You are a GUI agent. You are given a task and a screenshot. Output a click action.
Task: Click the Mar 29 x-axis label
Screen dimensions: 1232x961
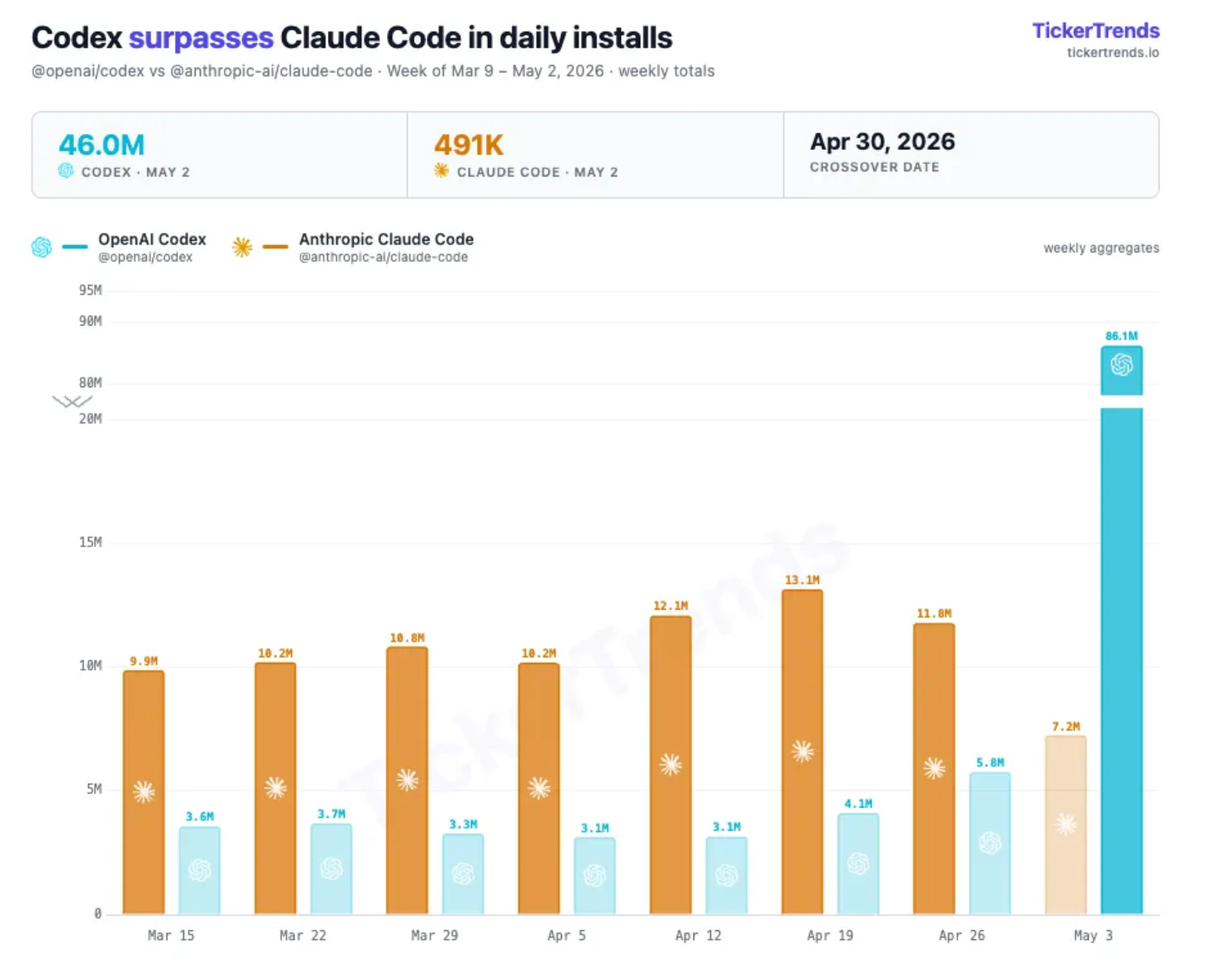(x=435, y=935)
